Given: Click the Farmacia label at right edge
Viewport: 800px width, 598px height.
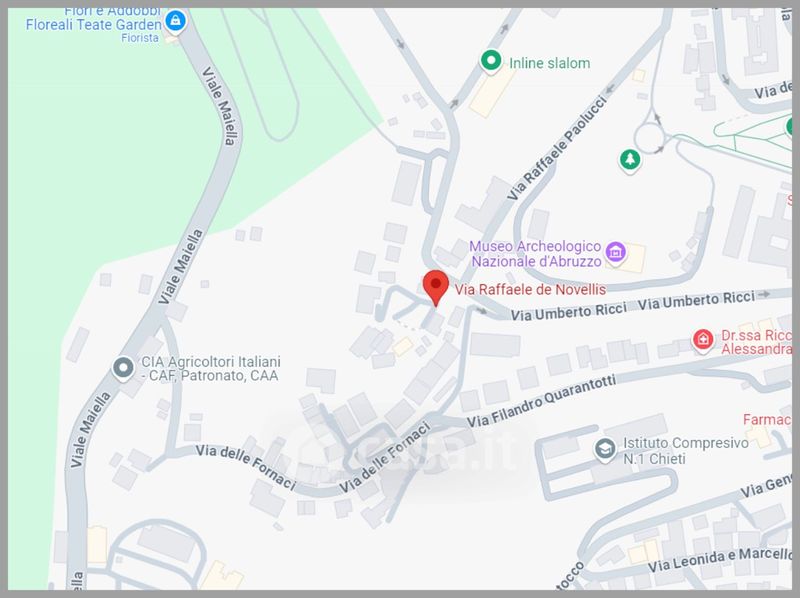Looking at the screenshot, I should point(767,419).
